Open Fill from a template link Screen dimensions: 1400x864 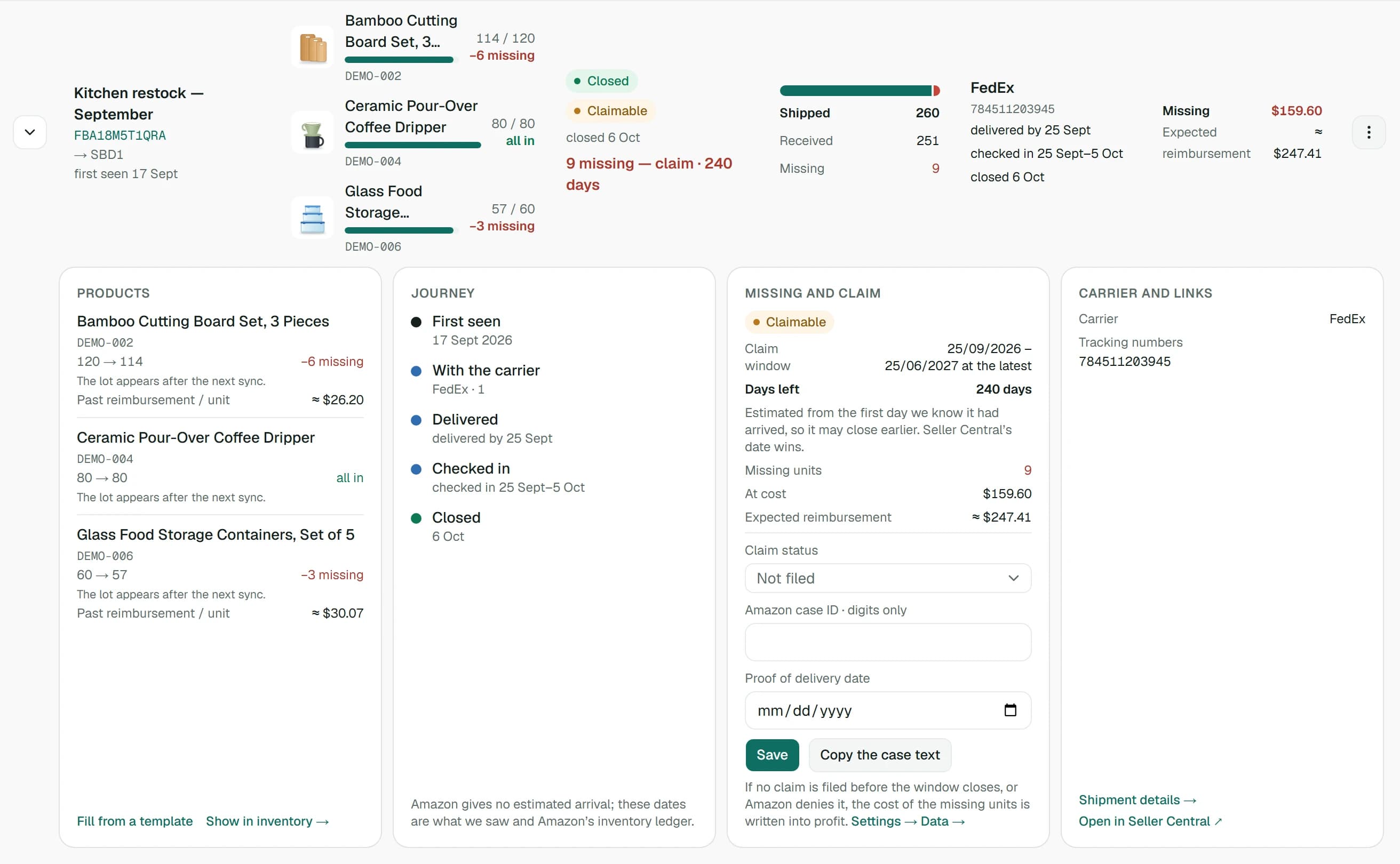coord(135,821)
